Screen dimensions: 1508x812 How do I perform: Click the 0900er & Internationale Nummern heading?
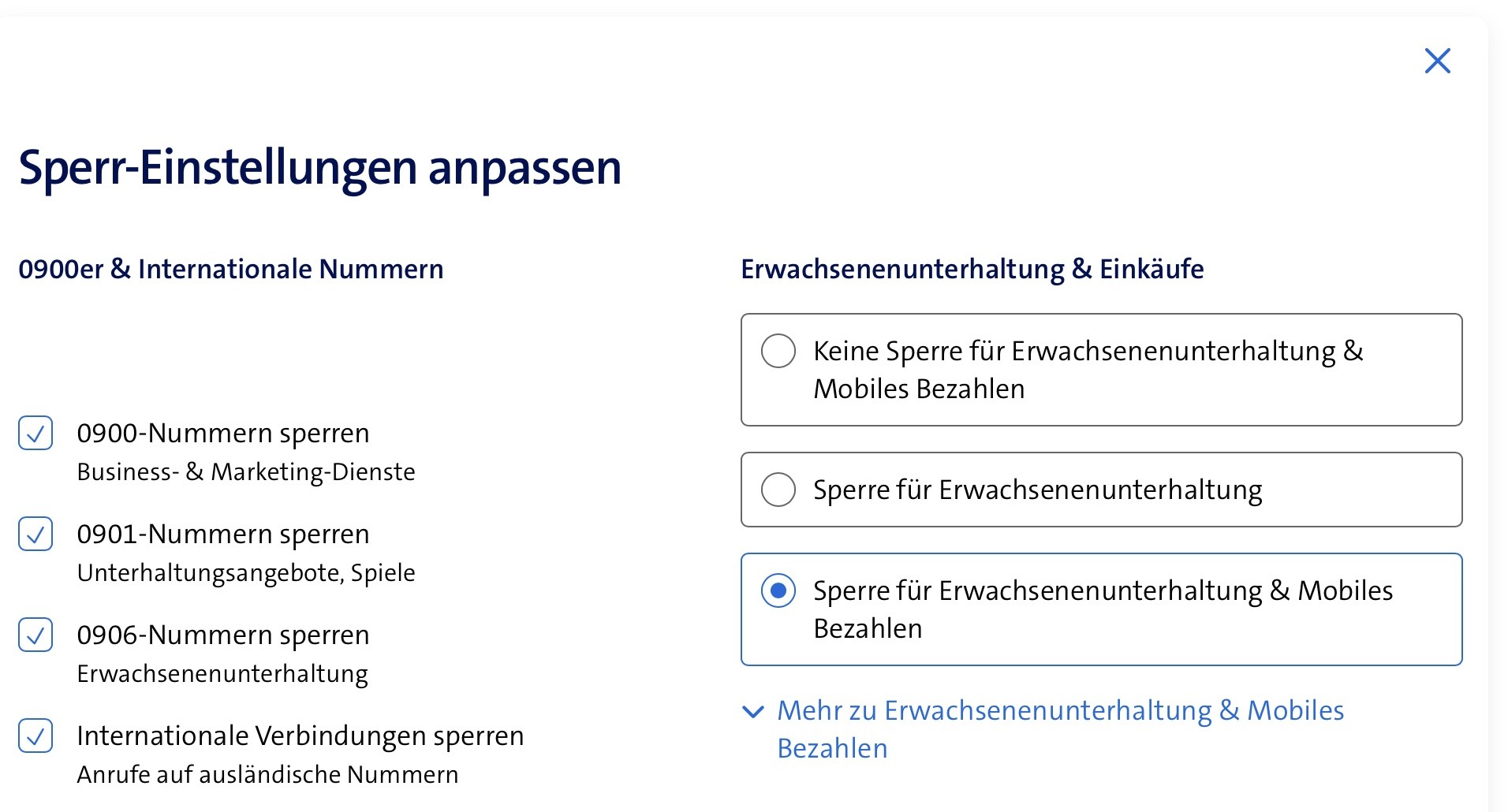coord(230,269)
